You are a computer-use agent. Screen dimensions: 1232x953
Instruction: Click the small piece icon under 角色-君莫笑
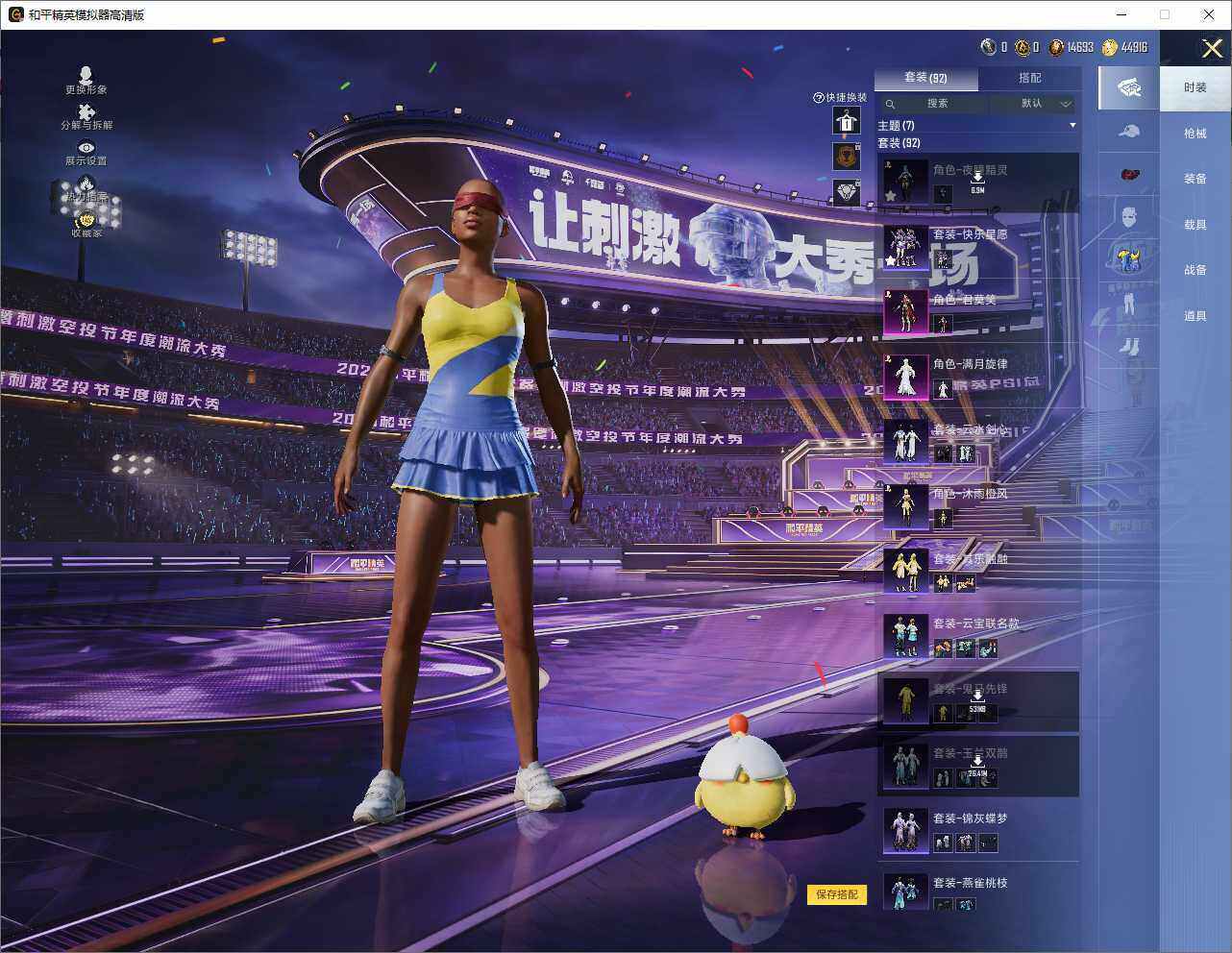(943, 324)
